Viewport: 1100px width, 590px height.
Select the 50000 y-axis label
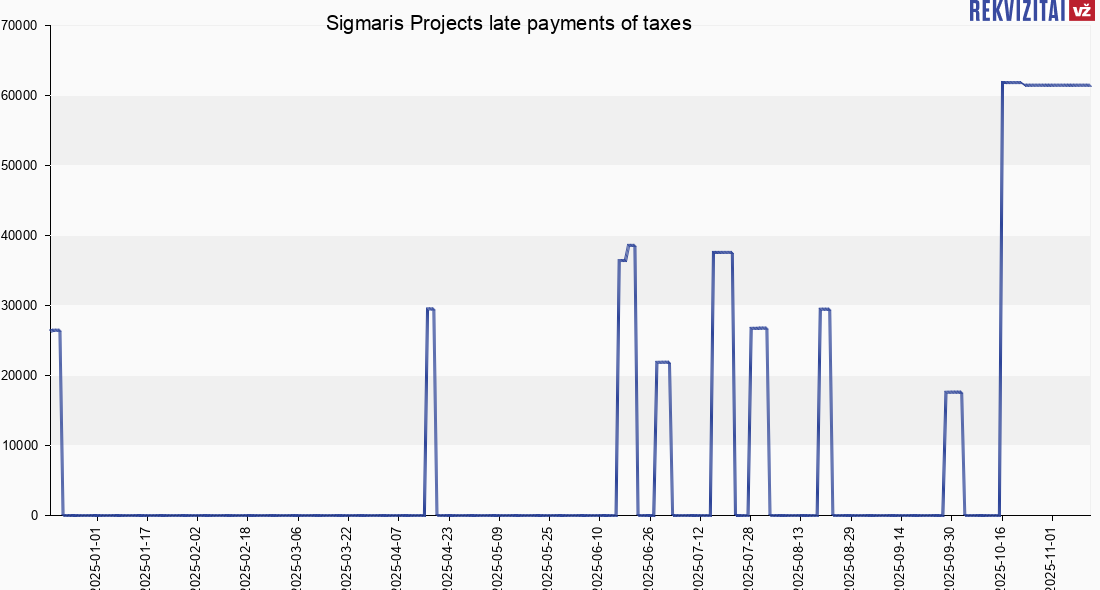click(19, 166)
